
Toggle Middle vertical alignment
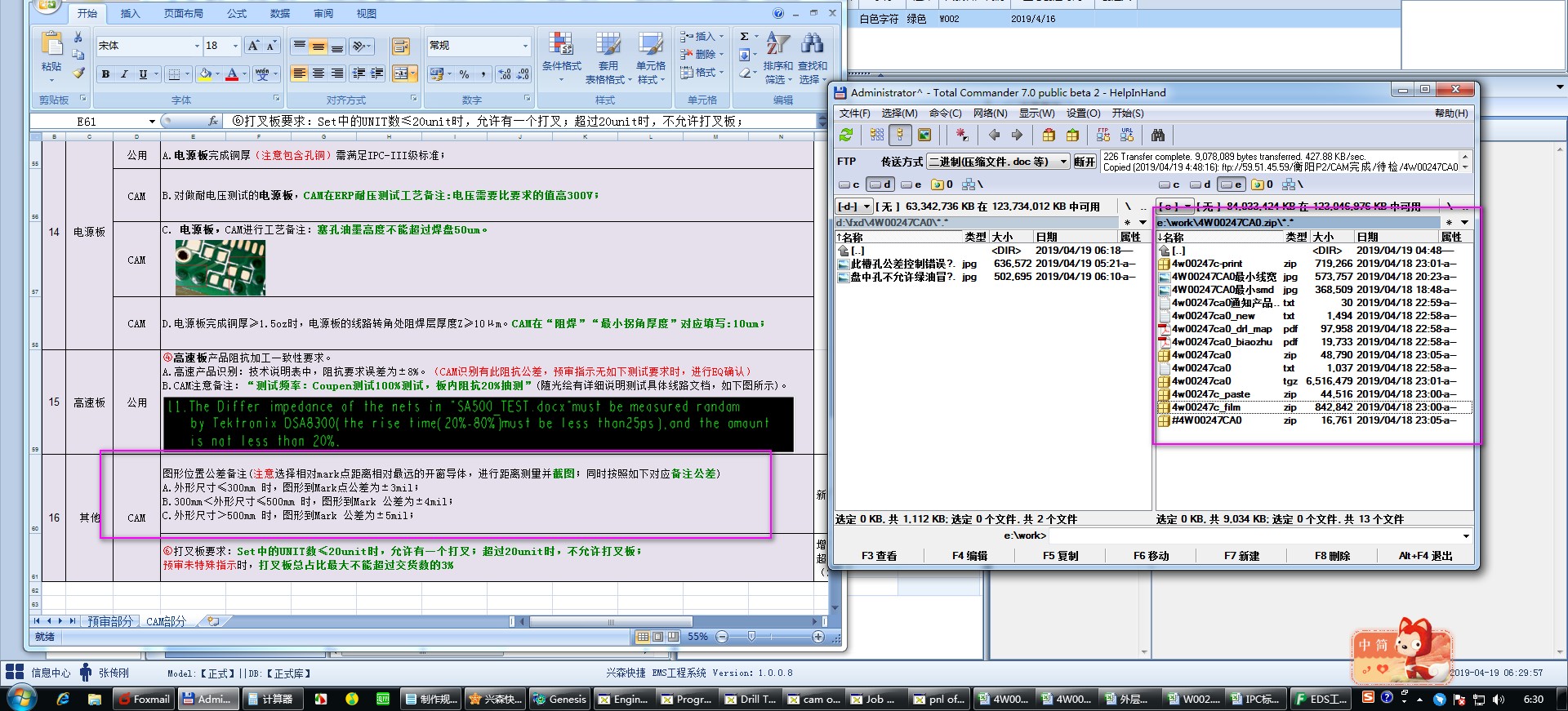pos(318,47)
